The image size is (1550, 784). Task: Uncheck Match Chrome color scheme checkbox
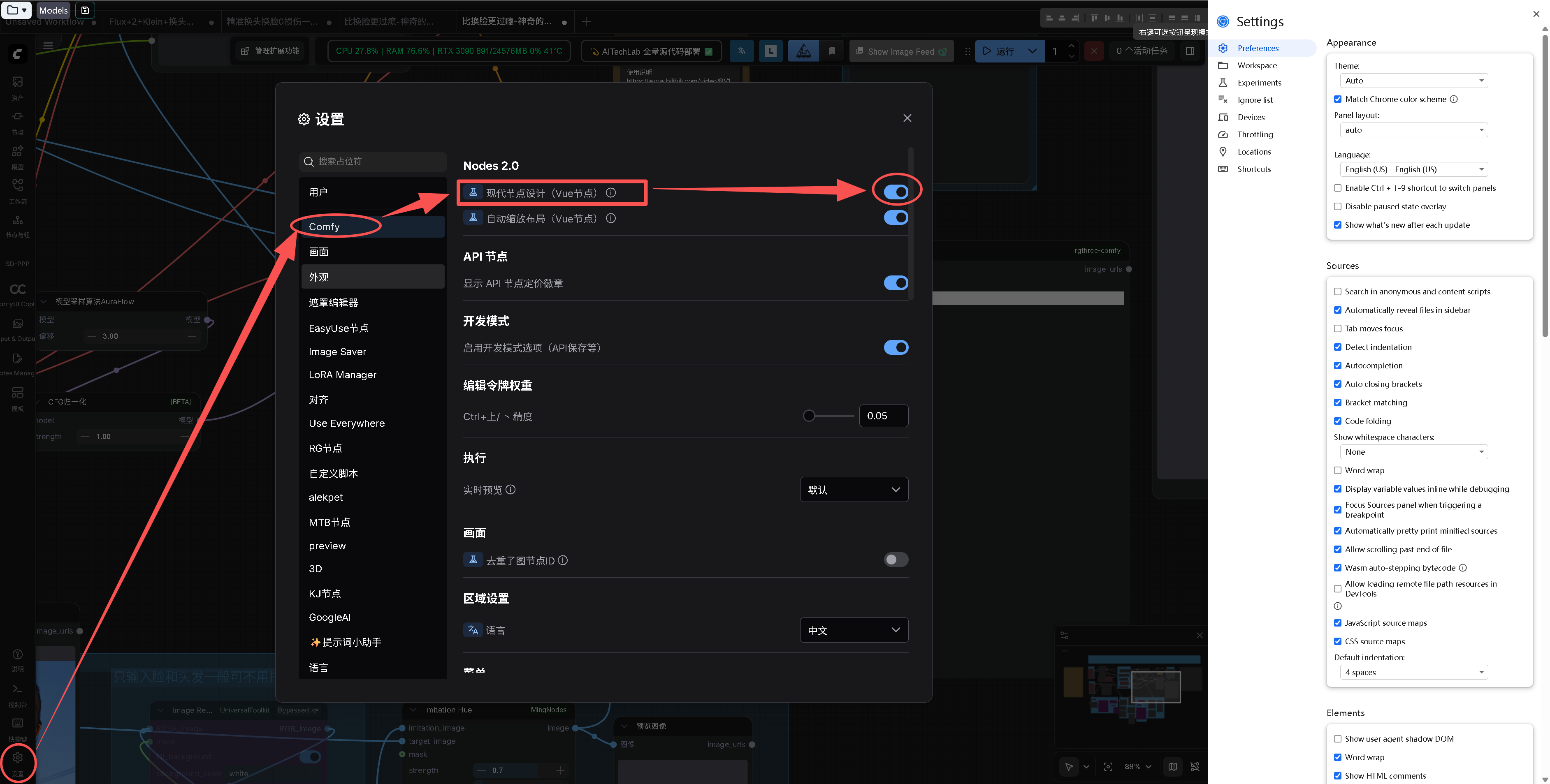(1338, 99)
